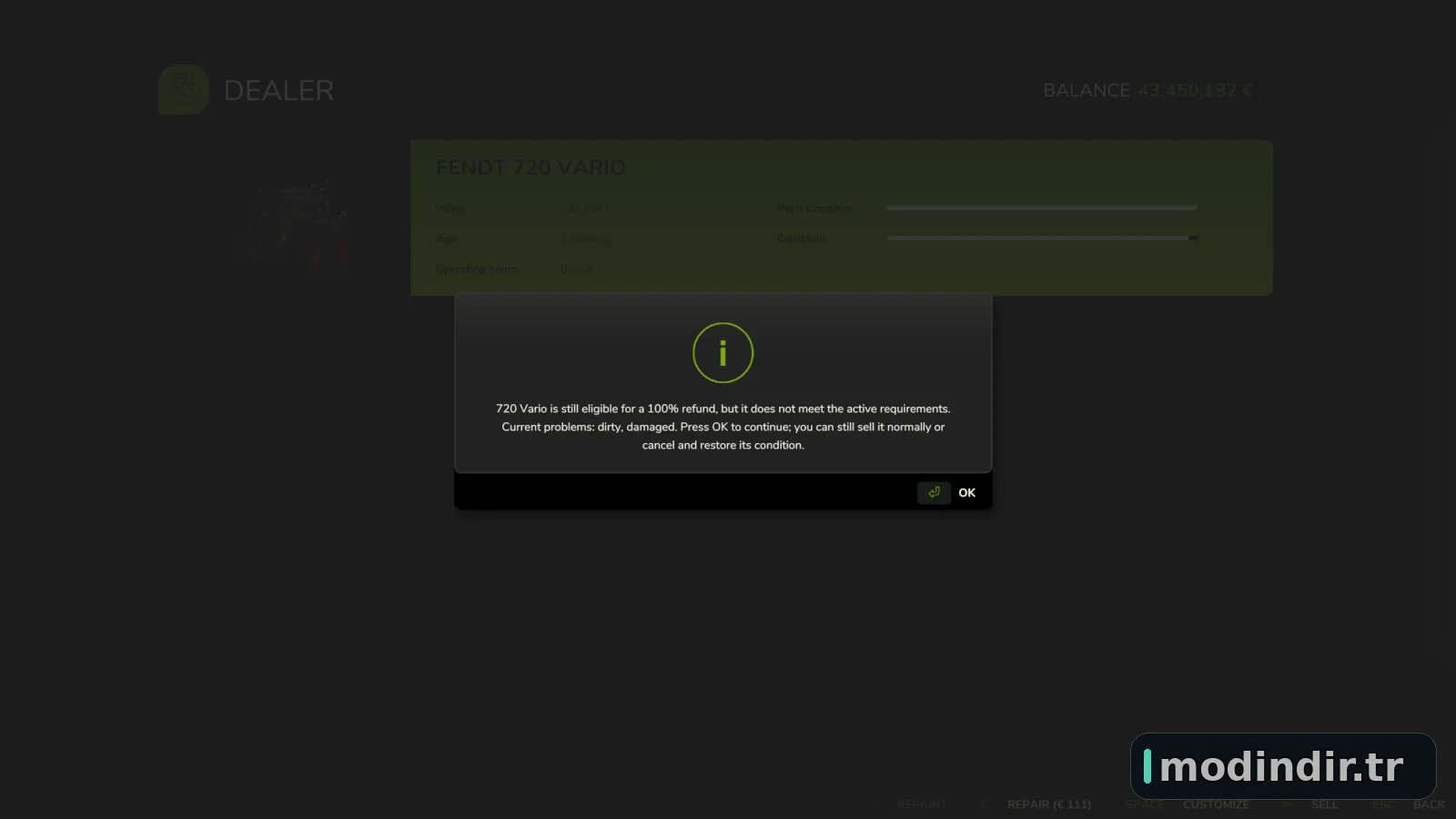Click the info icon in the dialog
This screenshot has height=819, width=1456.
pos(723,353)
